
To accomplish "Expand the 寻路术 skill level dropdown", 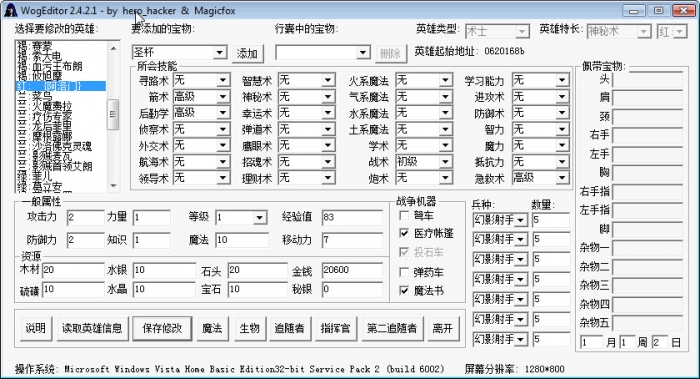I will pos(223,80).
